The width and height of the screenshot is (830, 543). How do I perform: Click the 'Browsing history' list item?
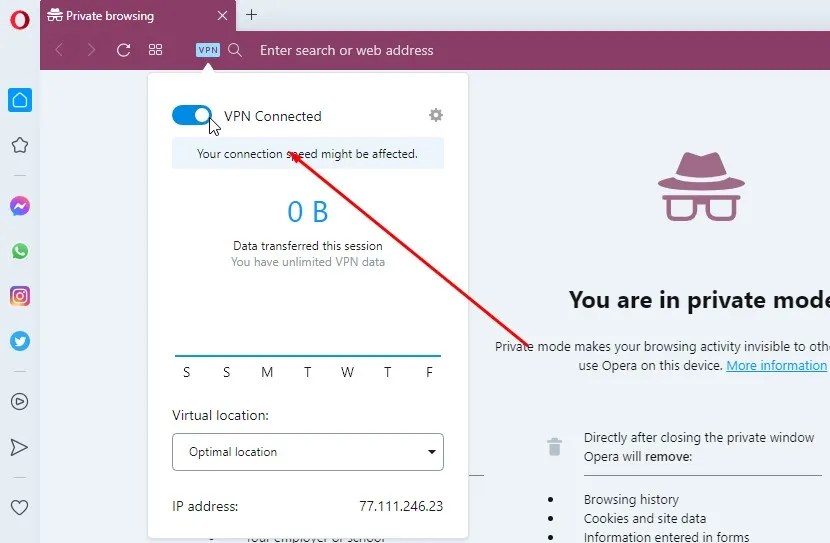click(631, 500)
